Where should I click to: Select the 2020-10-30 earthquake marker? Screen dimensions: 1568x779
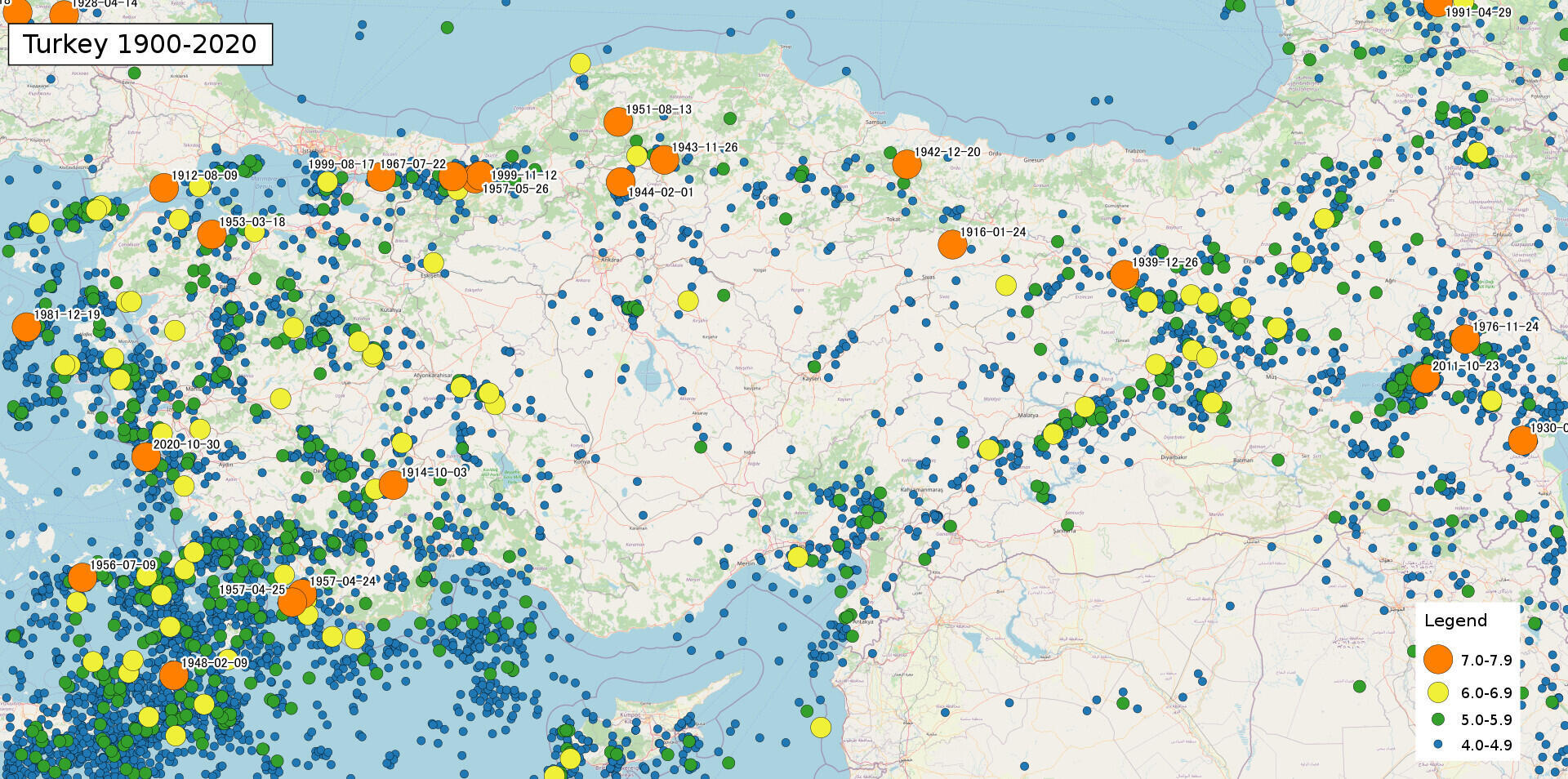147,459
